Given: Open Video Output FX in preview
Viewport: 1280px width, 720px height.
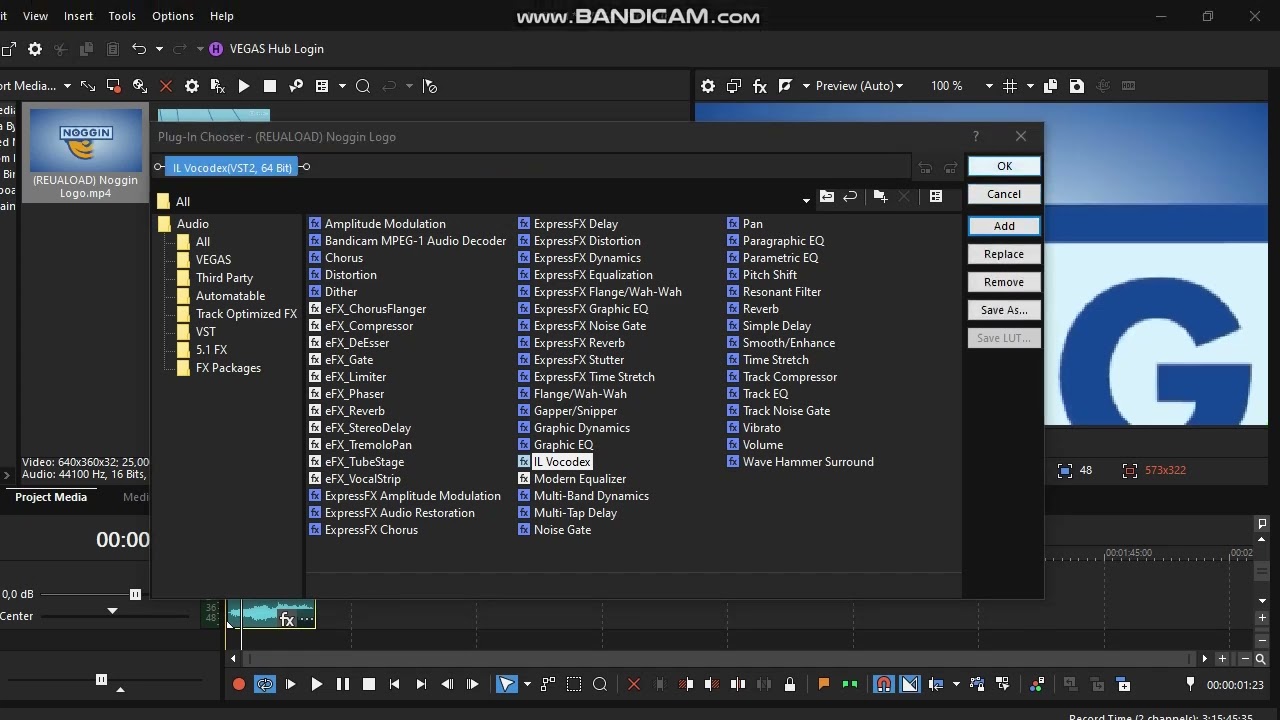Looking at the screenshot, I should pyautogui.click(x=760, y=86).
